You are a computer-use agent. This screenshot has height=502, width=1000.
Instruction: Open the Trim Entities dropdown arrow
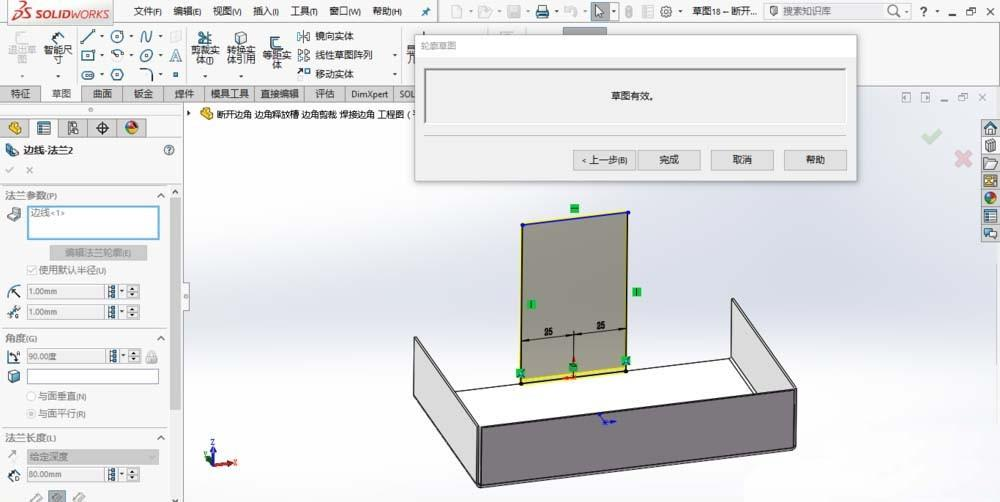point(205,75)
